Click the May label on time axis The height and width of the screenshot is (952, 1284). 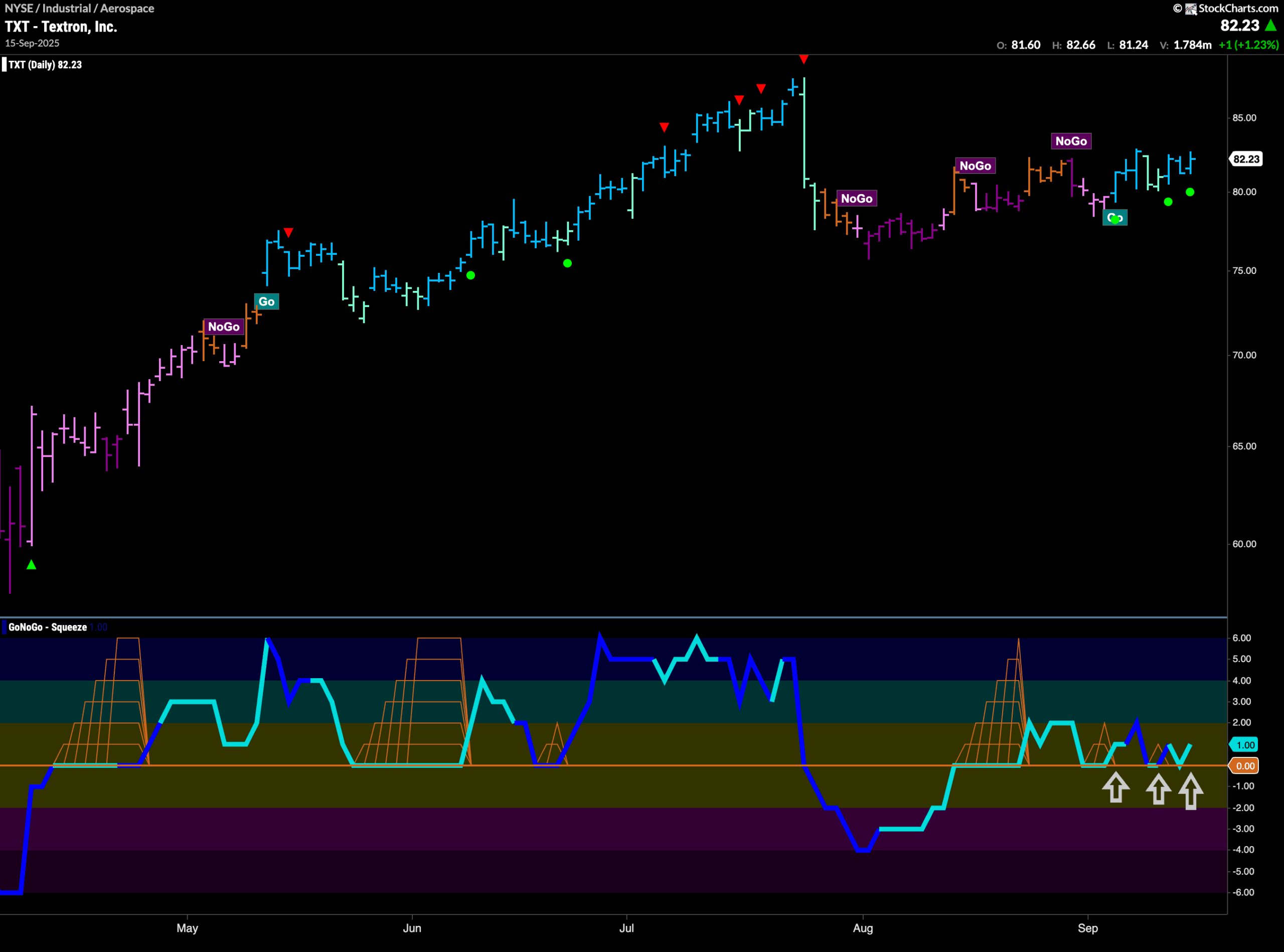(187, 928)
